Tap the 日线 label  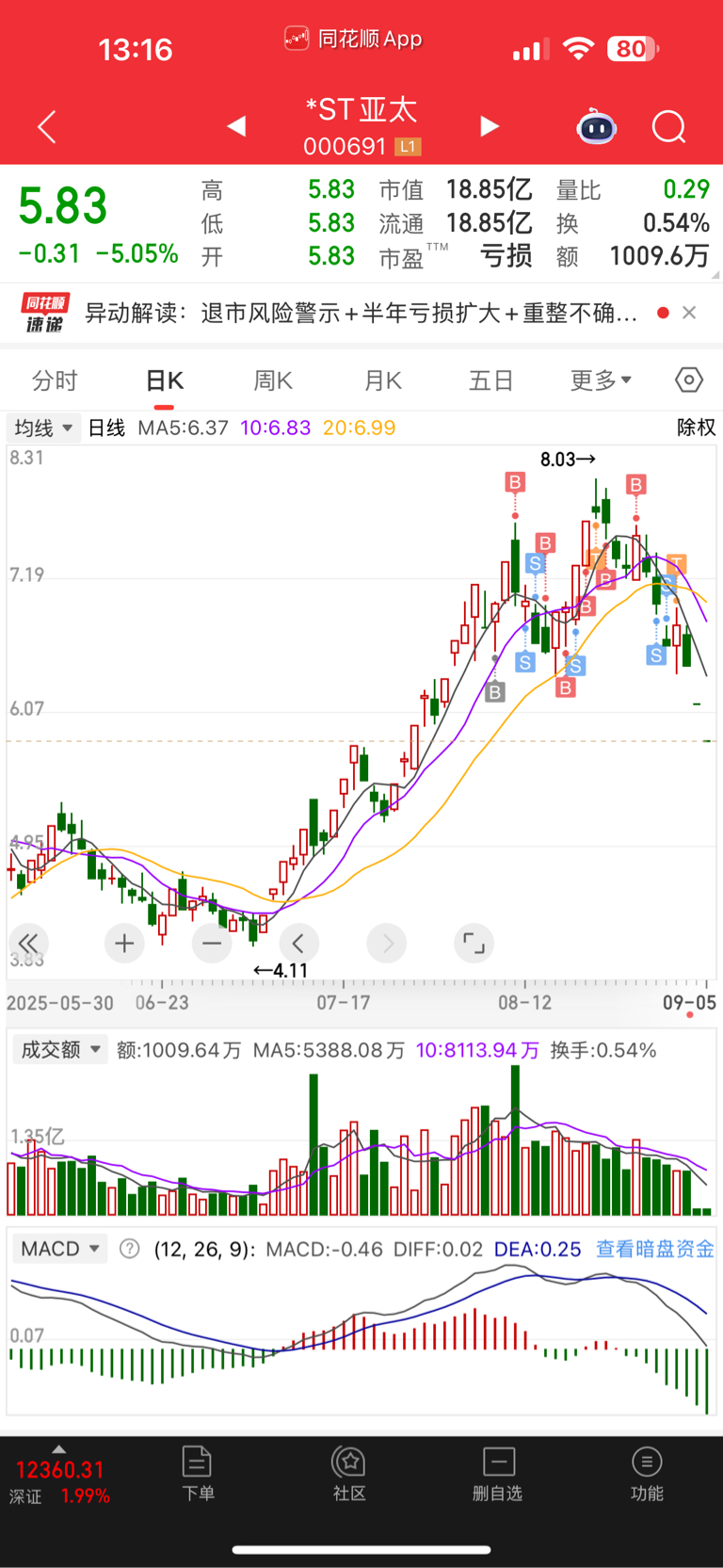(106, 428)
